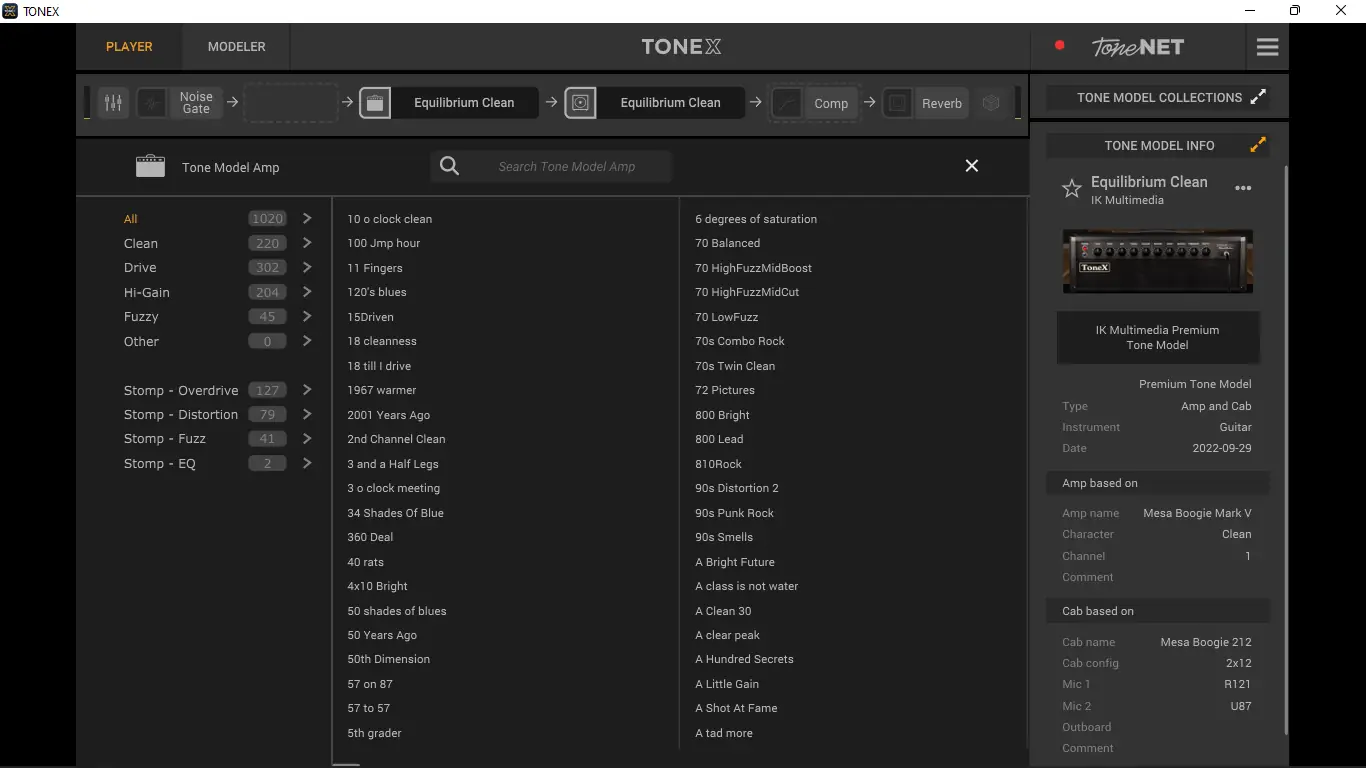
Task: Select the Hi-Gain category label
Action: tap(147, 292)
